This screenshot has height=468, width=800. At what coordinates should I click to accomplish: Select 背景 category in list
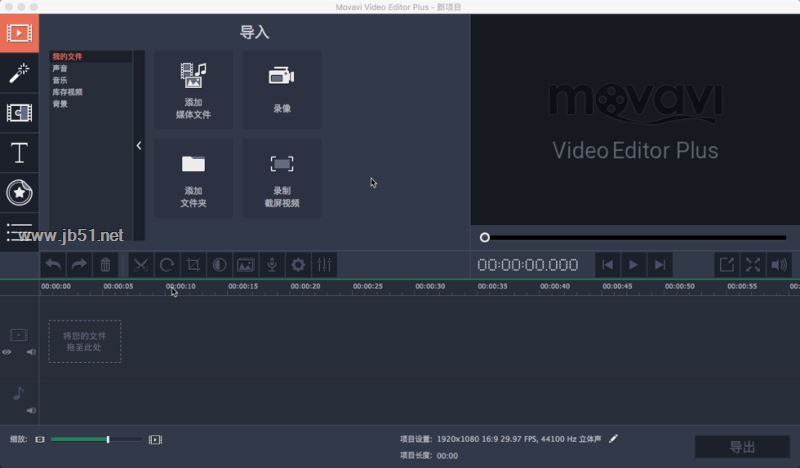[60, 104]
